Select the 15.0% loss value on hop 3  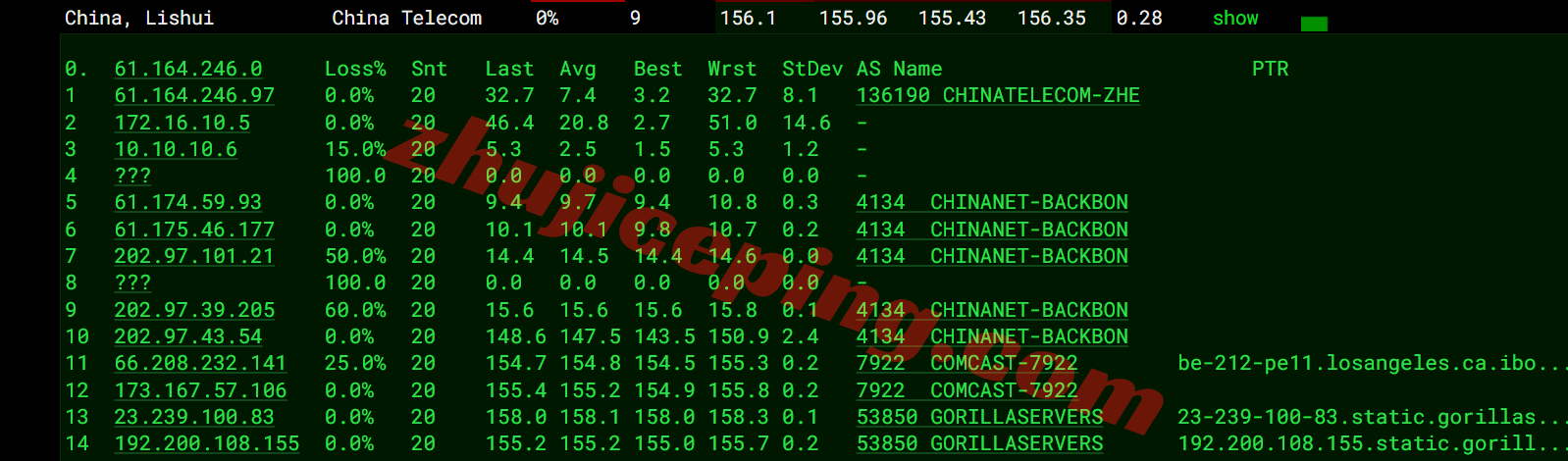[355, 149]
